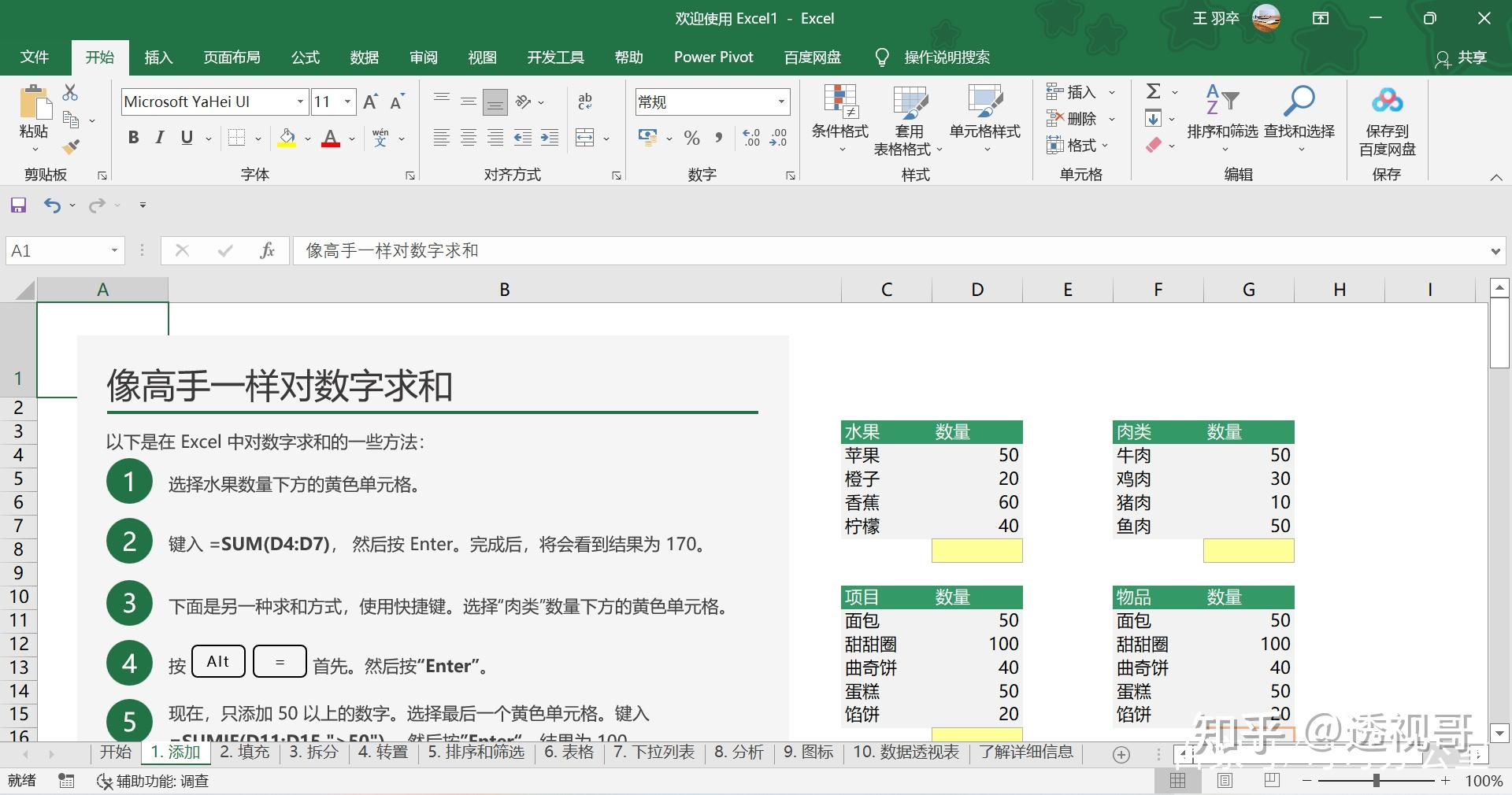Viewport: 1512px width, 795px height.
Task: Open Format as Table (套用表格格式)
Action: click(908, 120)
